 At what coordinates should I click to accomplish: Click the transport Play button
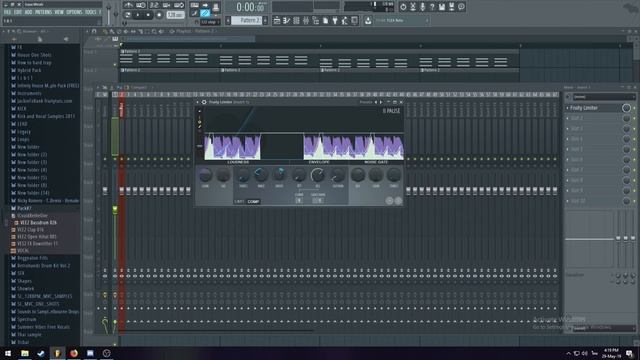click(x=138, y=15)
